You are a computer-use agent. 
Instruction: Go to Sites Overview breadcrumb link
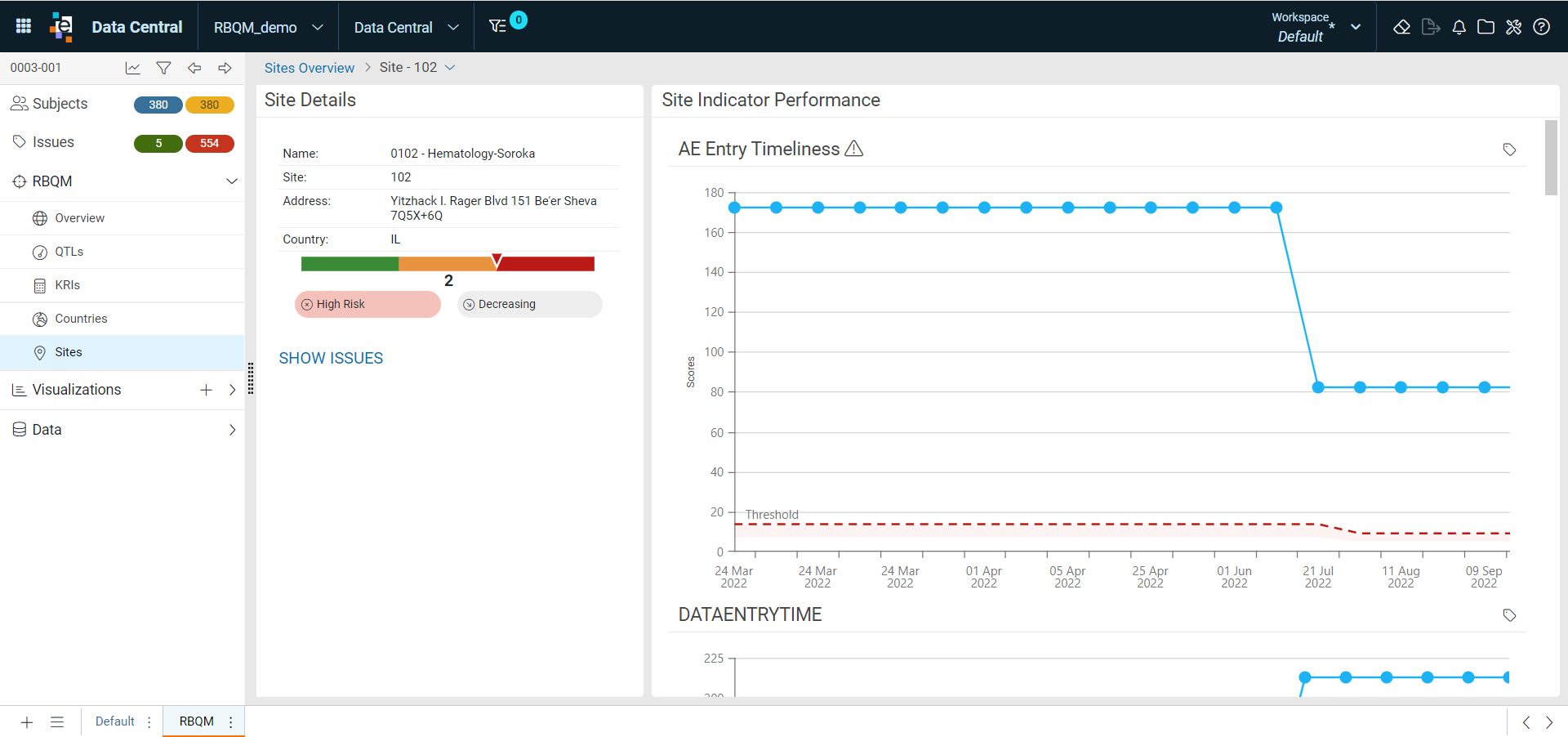tap(310, 68)
